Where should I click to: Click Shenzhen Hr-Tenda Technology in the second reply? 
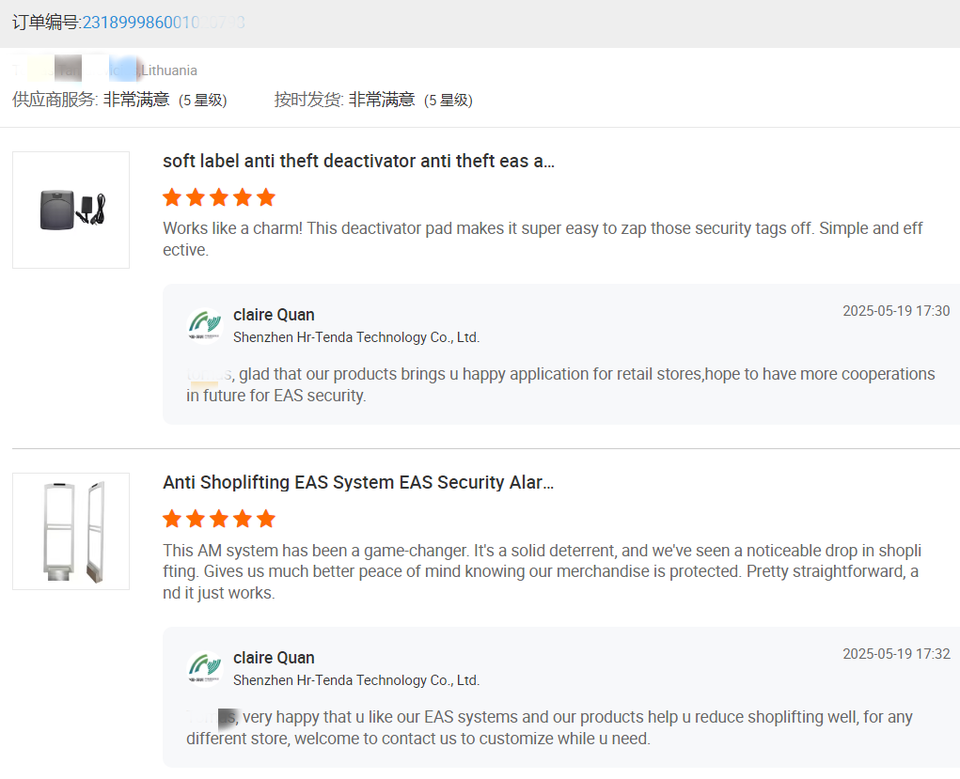[356, 681]
